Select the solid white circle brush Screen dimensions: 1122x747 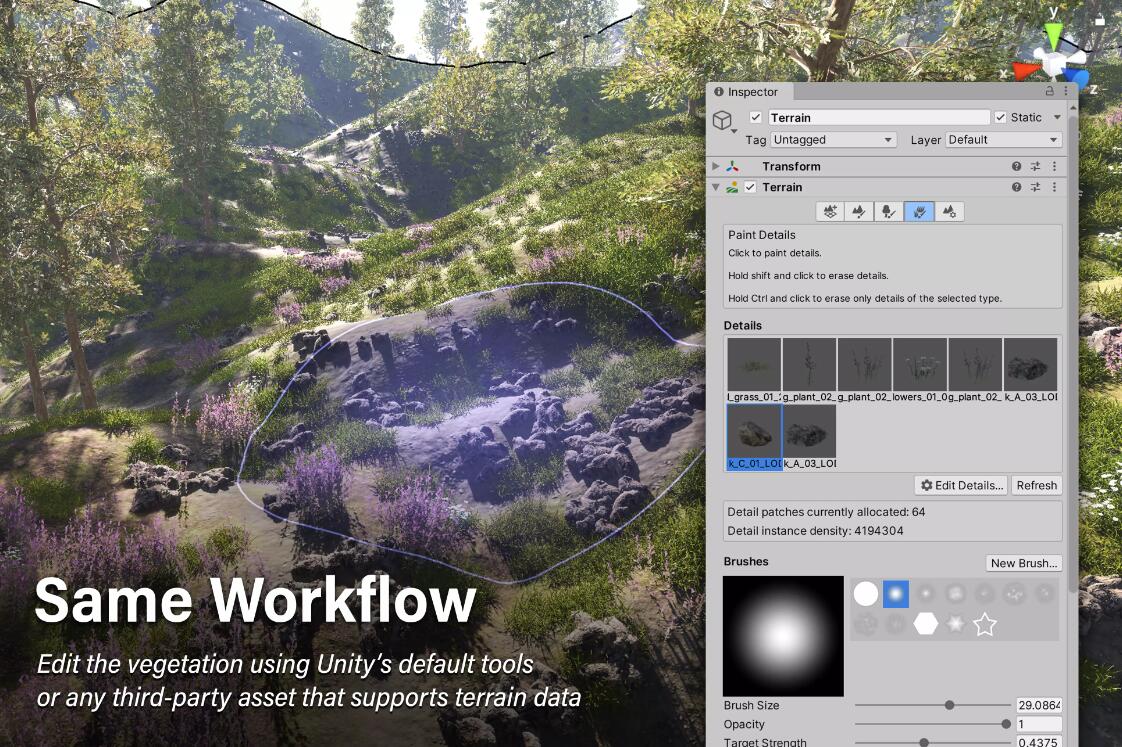pyautogui.click(x=866, y=594)
